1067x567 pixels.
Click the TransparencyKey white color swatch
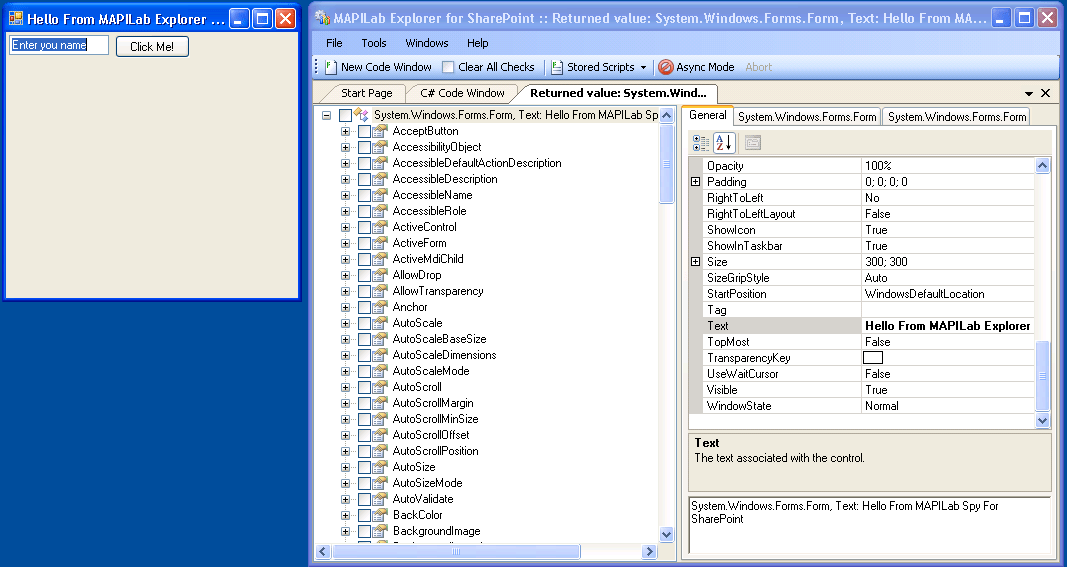pos(872,357)
